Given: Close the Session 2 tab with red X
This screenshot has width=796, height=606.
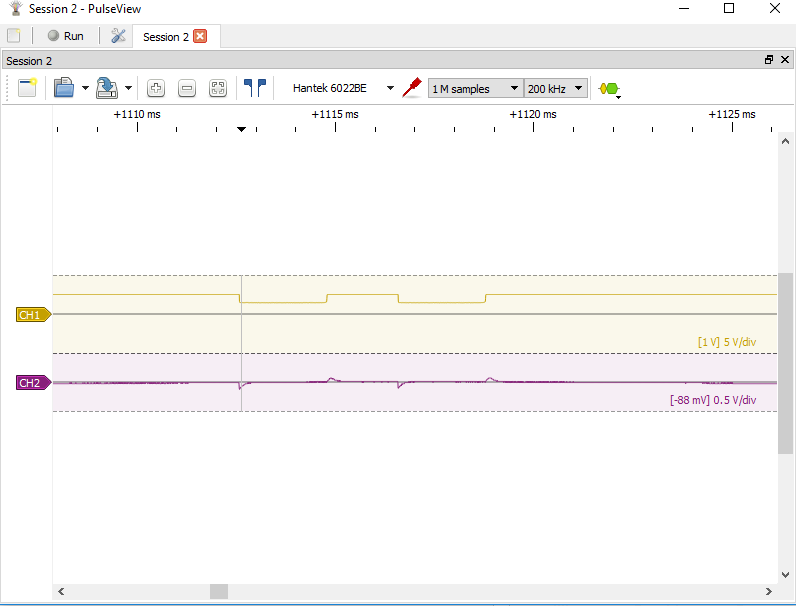Looking at the screenshot, I should coord(200,37).
